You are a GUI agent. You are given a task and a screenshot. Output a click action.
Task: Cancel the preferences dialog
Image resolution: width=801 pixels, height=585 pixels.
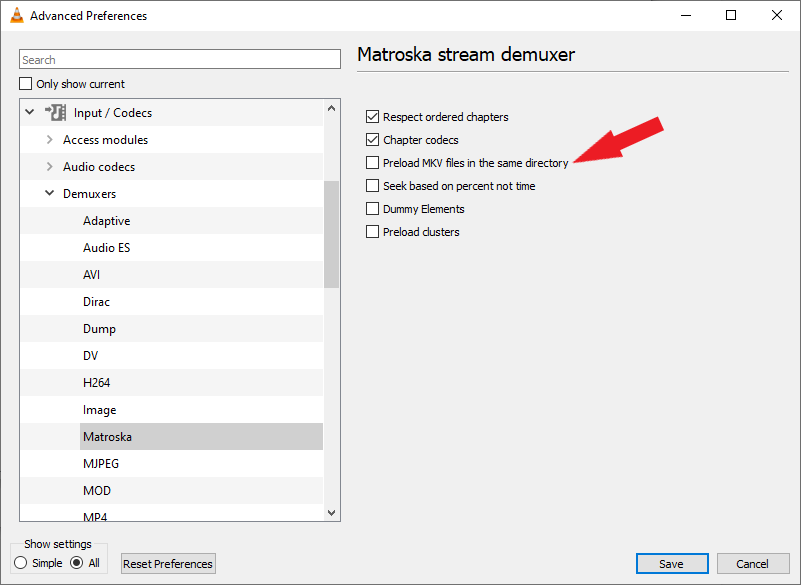[x=752, y=564]
